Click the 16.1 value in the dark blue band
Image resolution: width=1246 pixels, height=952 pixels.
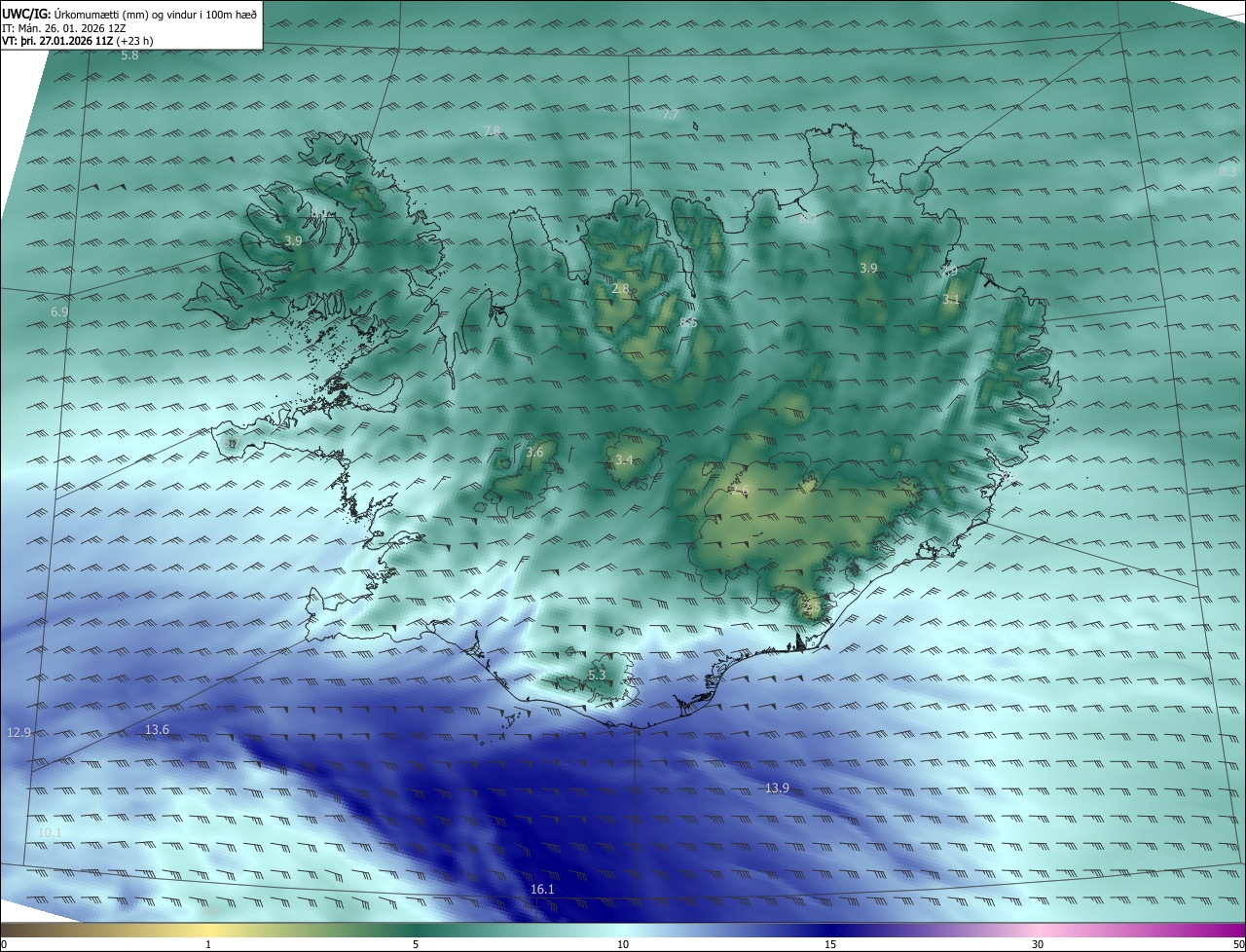point(542,890)
